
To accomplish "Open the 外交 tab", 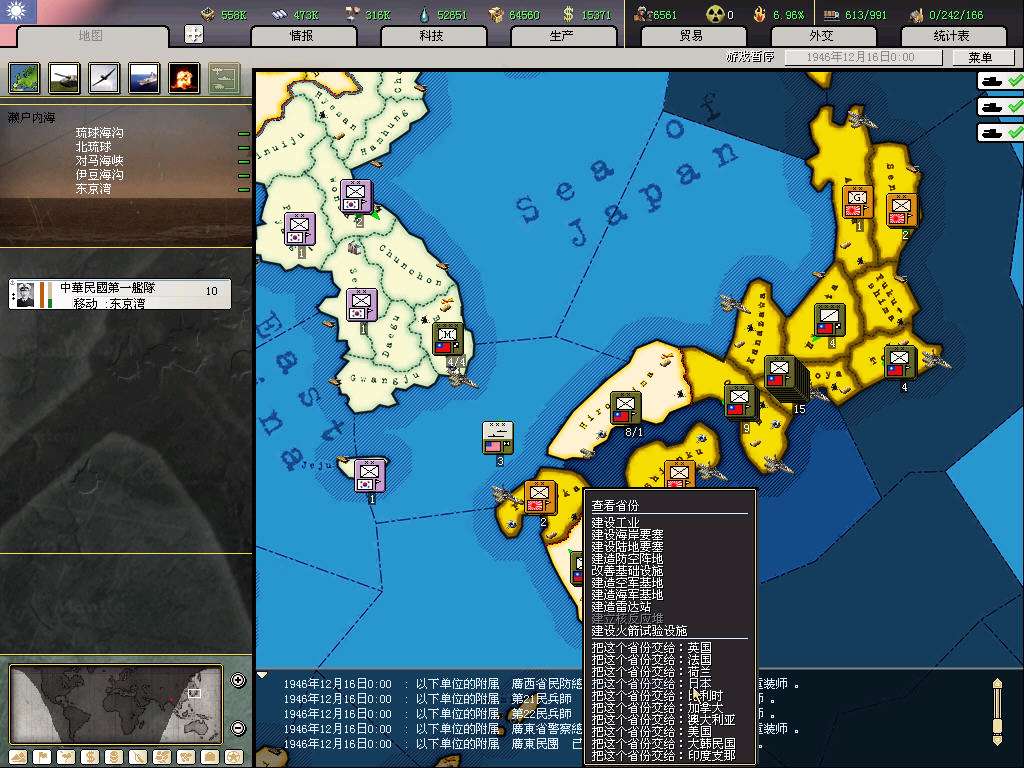I will pyautogui.click(x=820, y=36).
